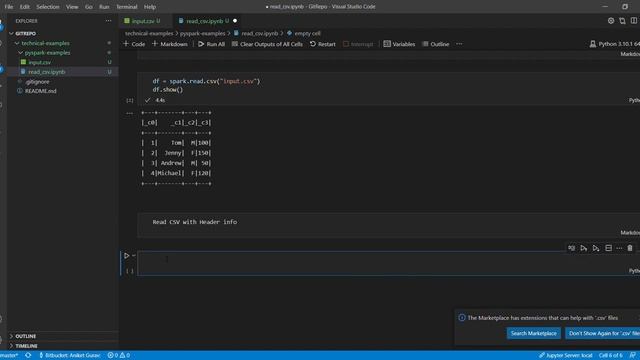Click the open changes icon in editor title
This screenshot has height=360, width=640.
tap(622, 21)
